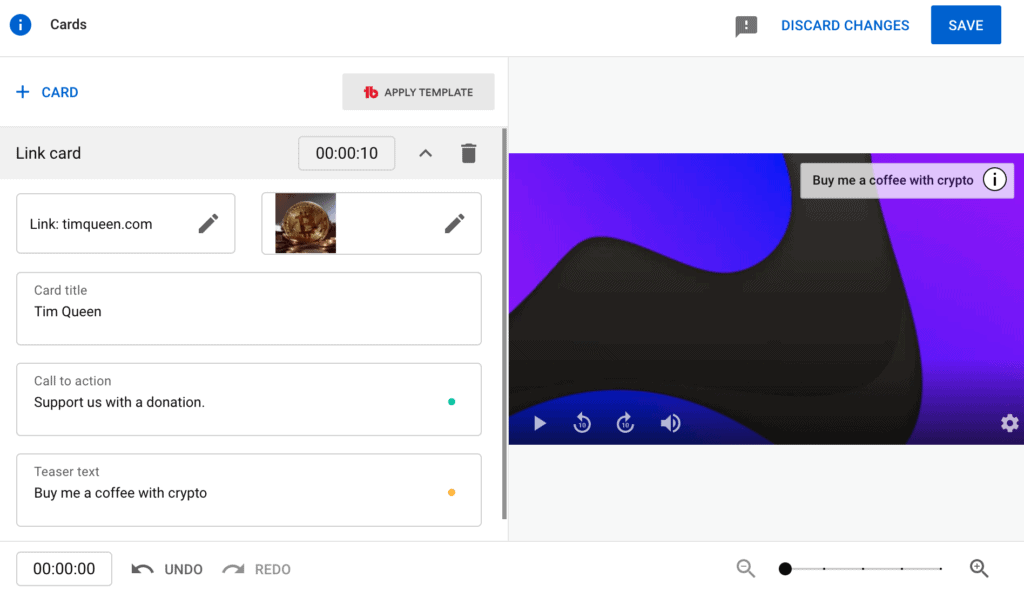Add a new card
Screen dimensions: 1024x598
coord(47,92)
